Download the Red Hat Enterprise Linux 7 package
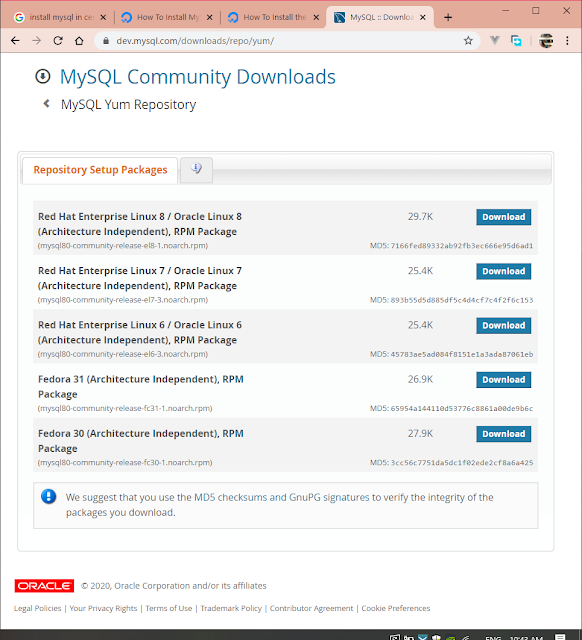Viewport: 582px width, 640px height. coord(504,271)
